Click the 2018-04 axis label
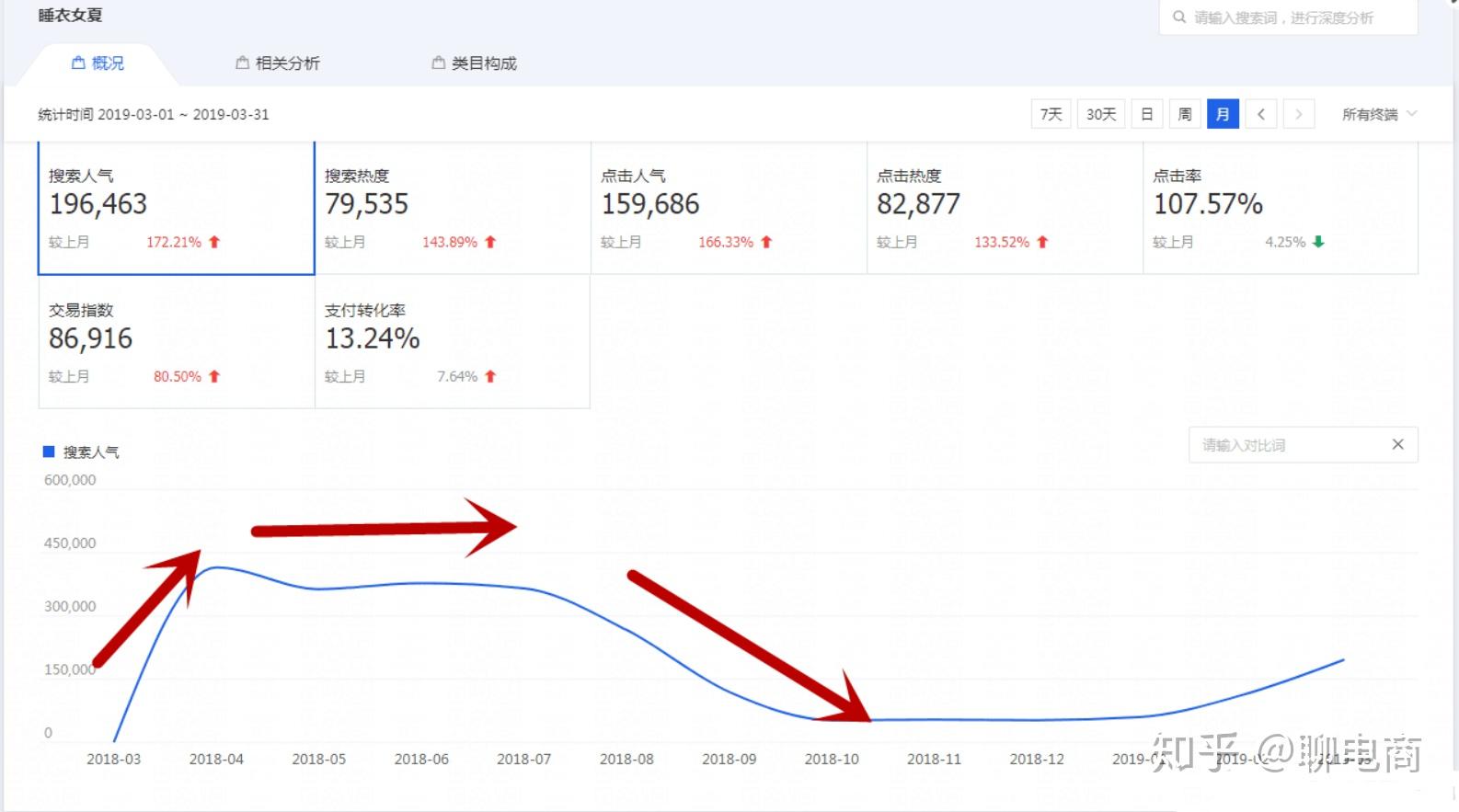Image resolution: width=1459 pixels, height=812 pixels. point(216,759)
